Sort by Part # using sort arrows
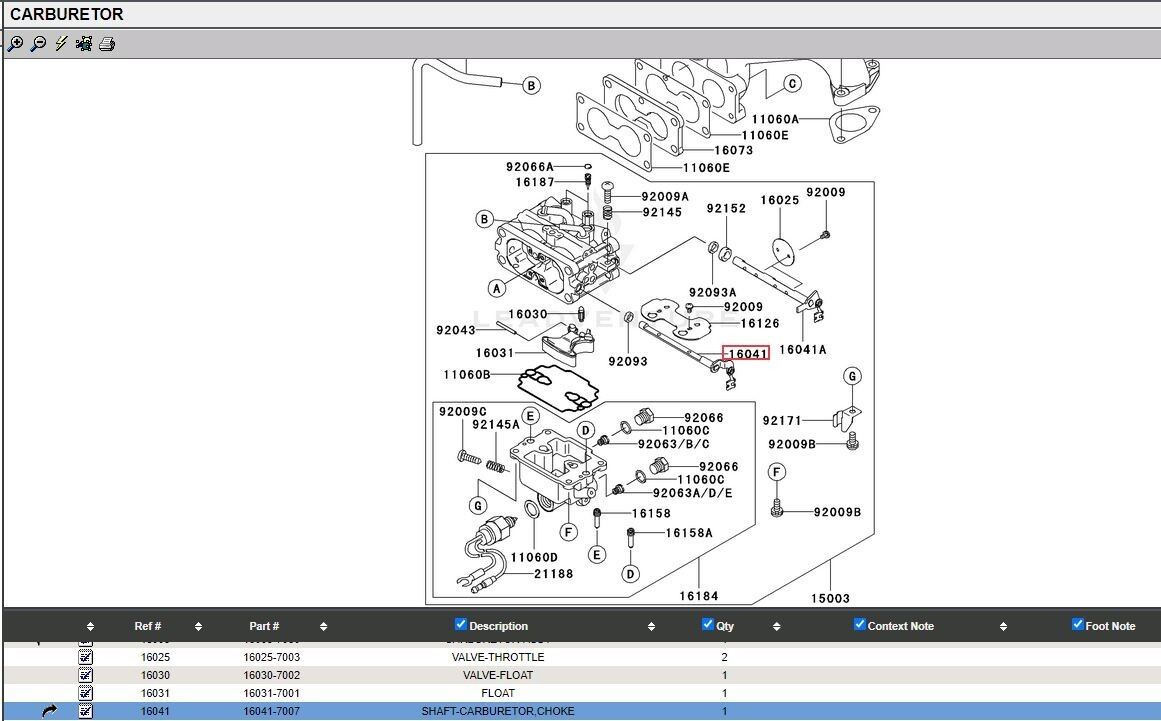Viewport: 1161px width, 721px height. [324, 627]
